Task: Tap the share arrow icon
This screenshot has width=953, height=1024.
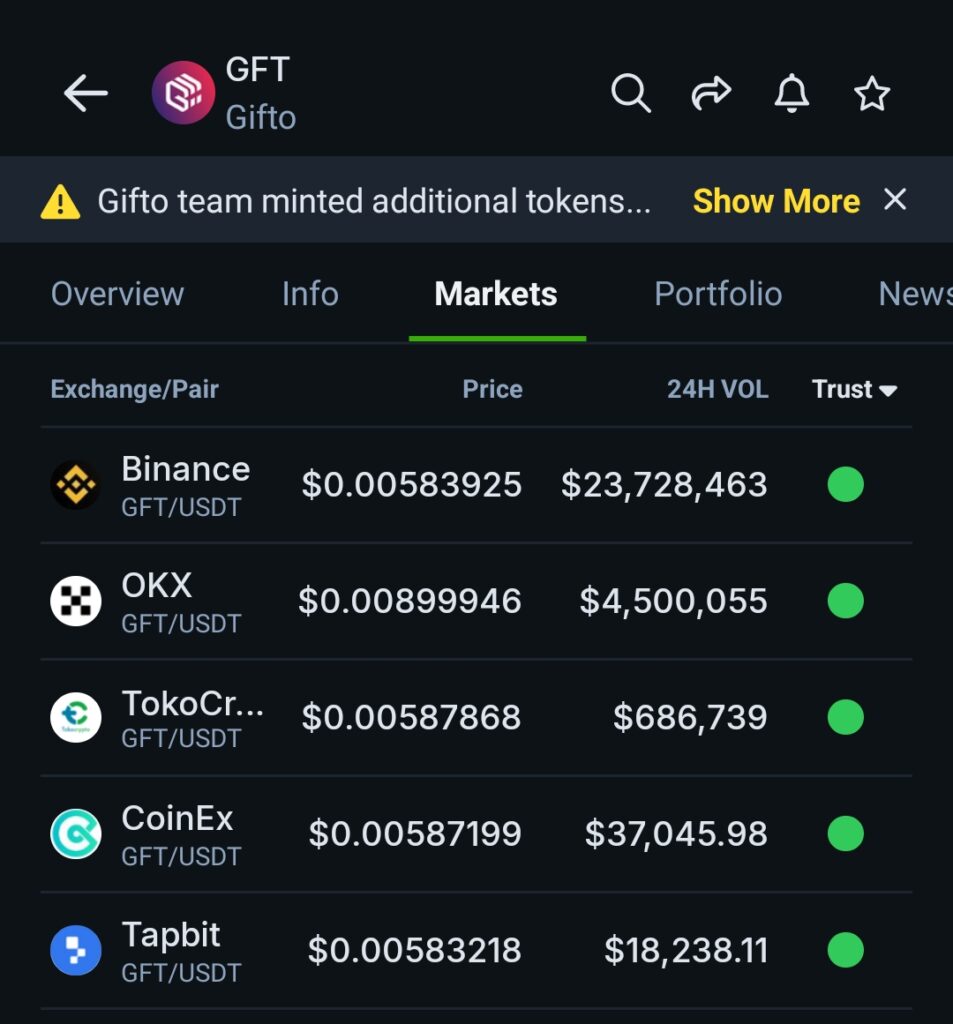Action: 711,93
